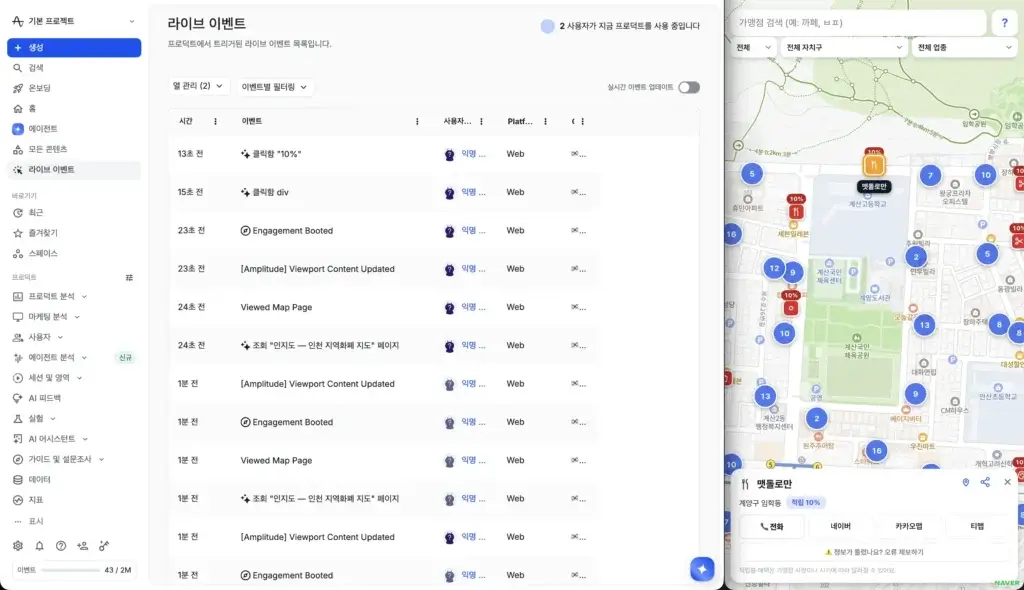The height and width of the screenshot is (590, 1024).
Task: Expand 마케팅 분석 section
Action: point(48,316)
